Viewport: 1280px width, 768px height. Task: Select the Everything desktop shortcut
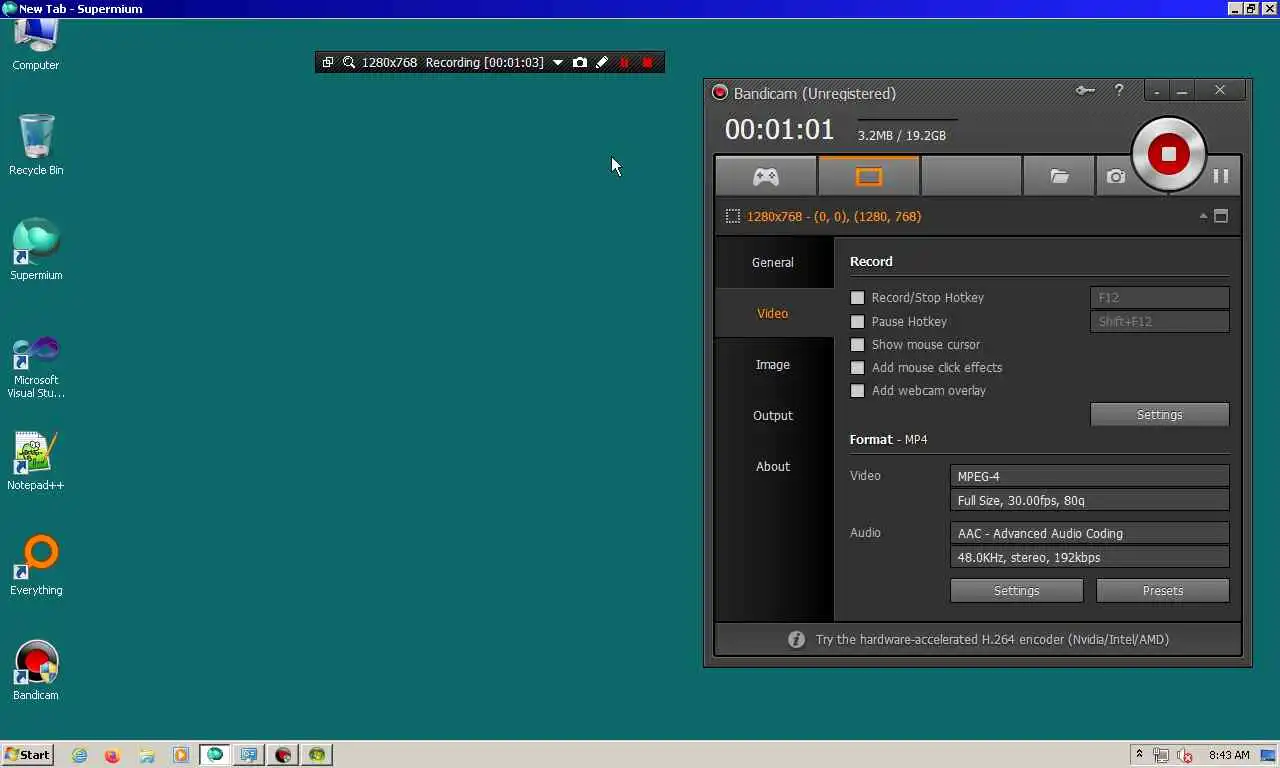[36, 566]
